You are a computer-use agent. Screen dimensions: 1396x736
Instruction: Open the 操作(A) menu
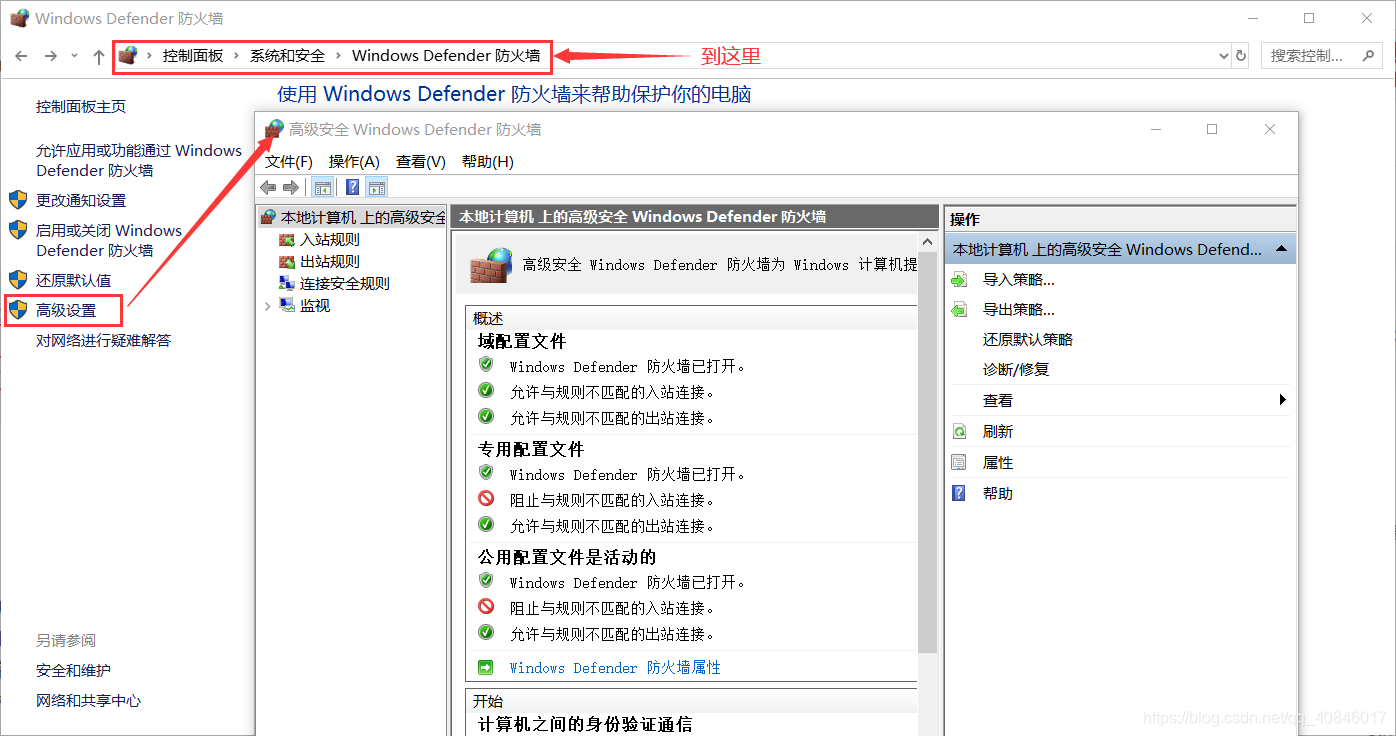click(x=354, y=161)
